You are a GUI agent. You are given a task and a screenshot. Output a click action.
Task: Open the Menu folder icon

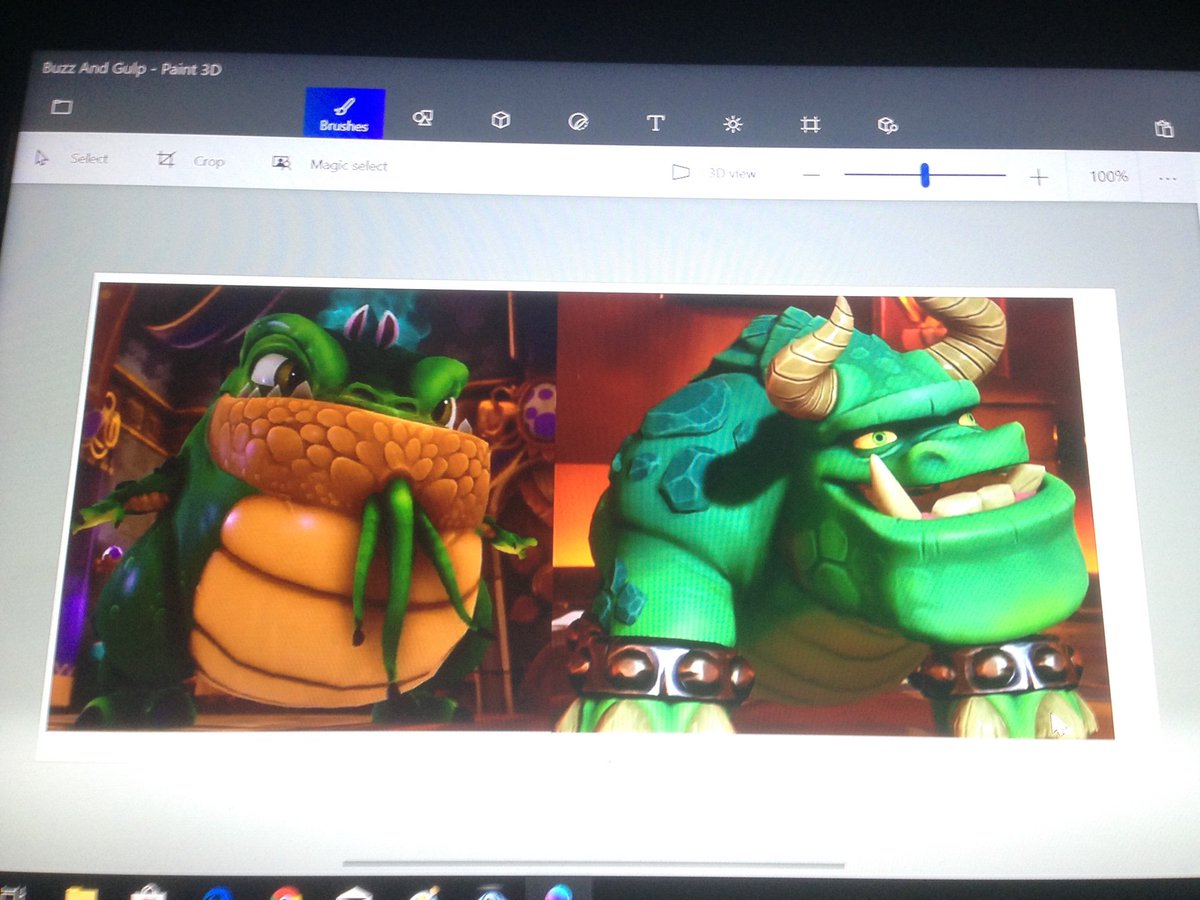61,107
